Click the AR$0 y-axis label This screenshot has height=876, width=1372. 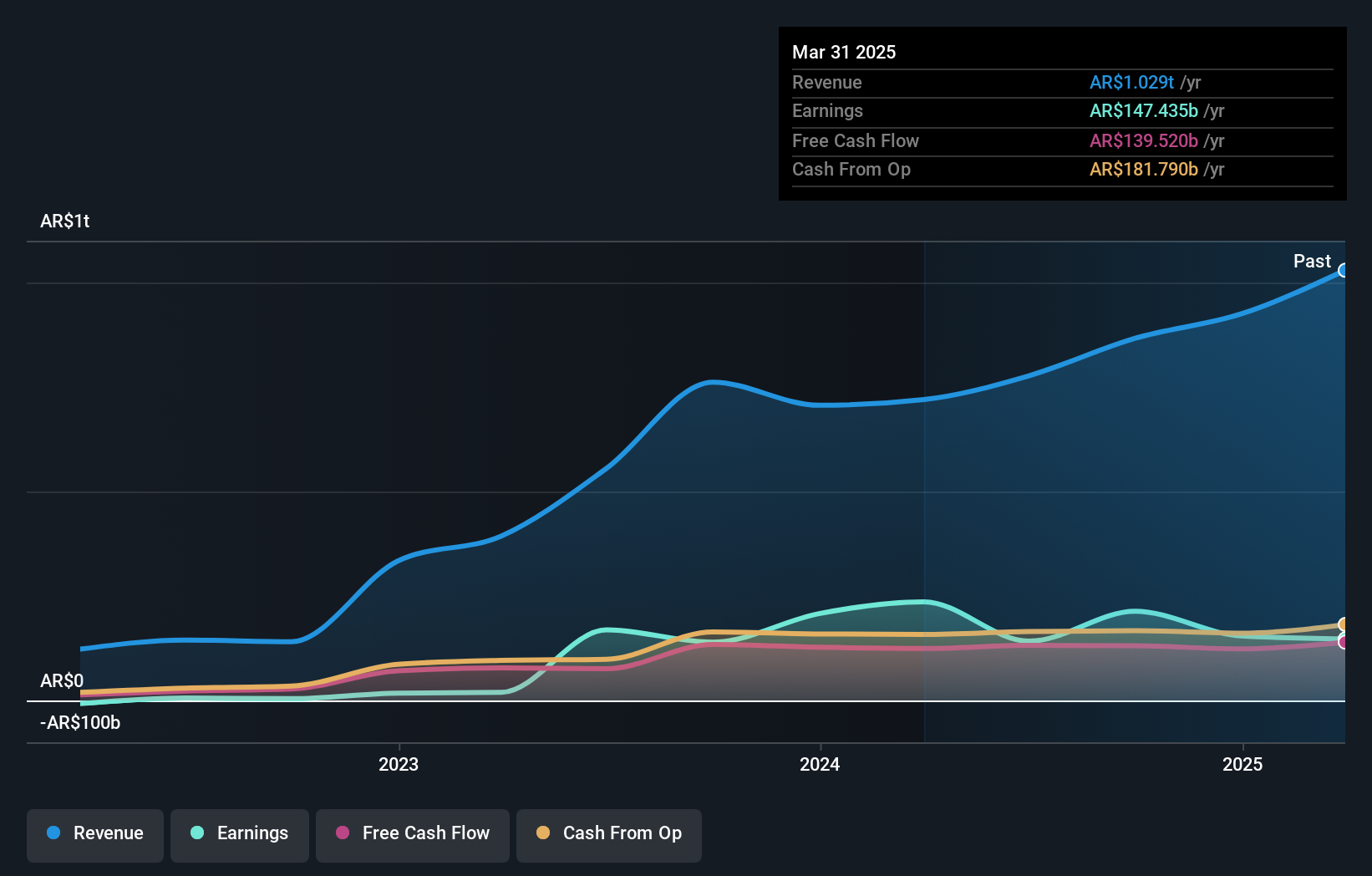pos(62,680)
